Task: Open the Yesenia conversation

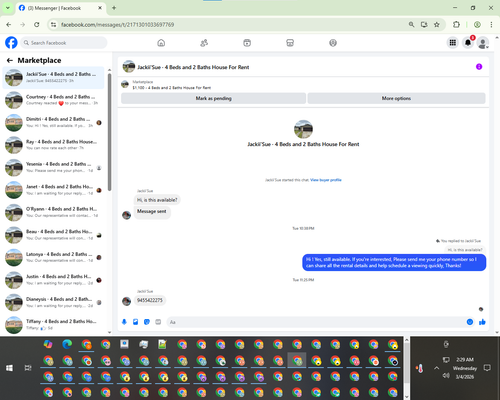Action: click(x=53, y=167)
